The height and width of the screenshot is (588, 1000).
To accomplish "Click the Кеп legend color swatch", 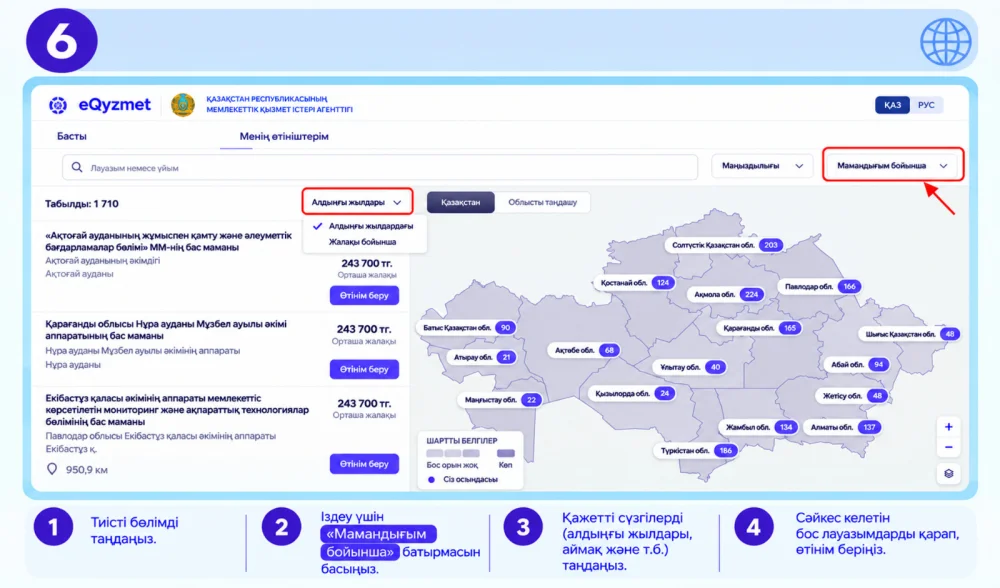I will (x=506, y=453).
